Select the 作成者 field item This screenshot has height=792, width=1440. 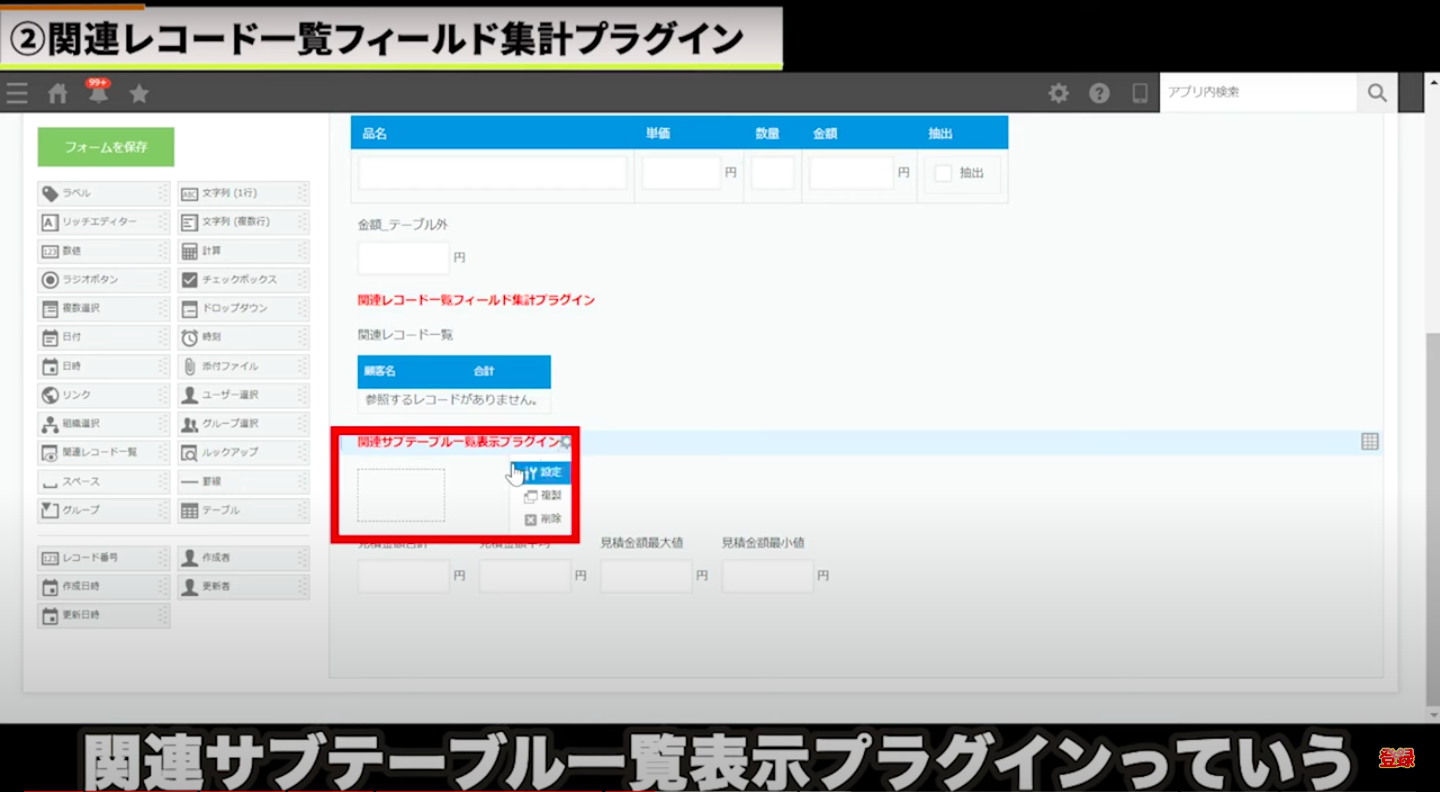coord(243,557)
